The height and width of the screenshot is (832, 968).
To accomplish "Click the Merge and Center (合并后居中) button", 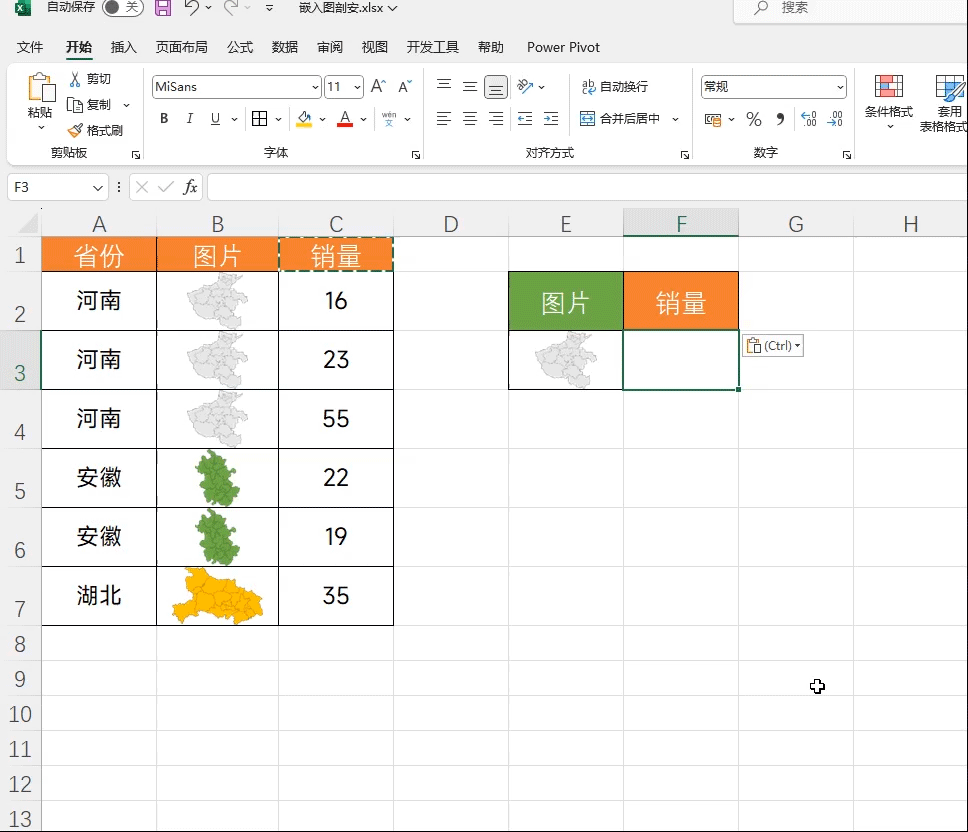I will pyautogui.click(x=620, y=119).
